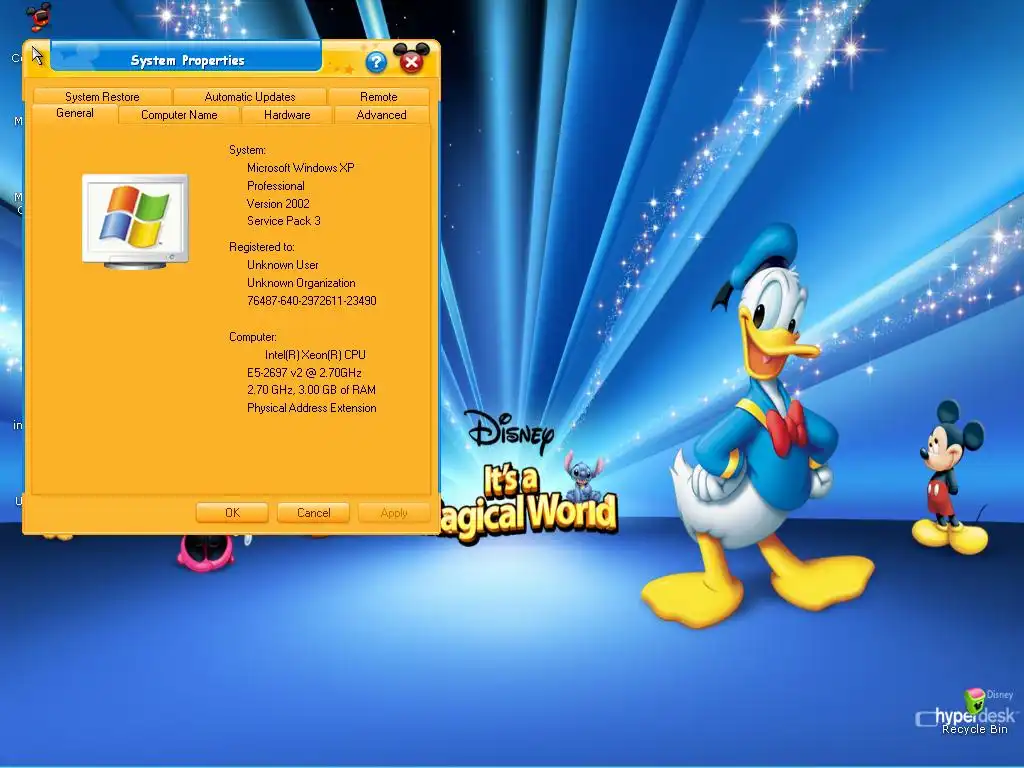The width and height of the screenshot is (1024, 768).
Task: Click the product ID 76487-640-2972611-23490
Action: pyautogui.click(x=312, y=301)
